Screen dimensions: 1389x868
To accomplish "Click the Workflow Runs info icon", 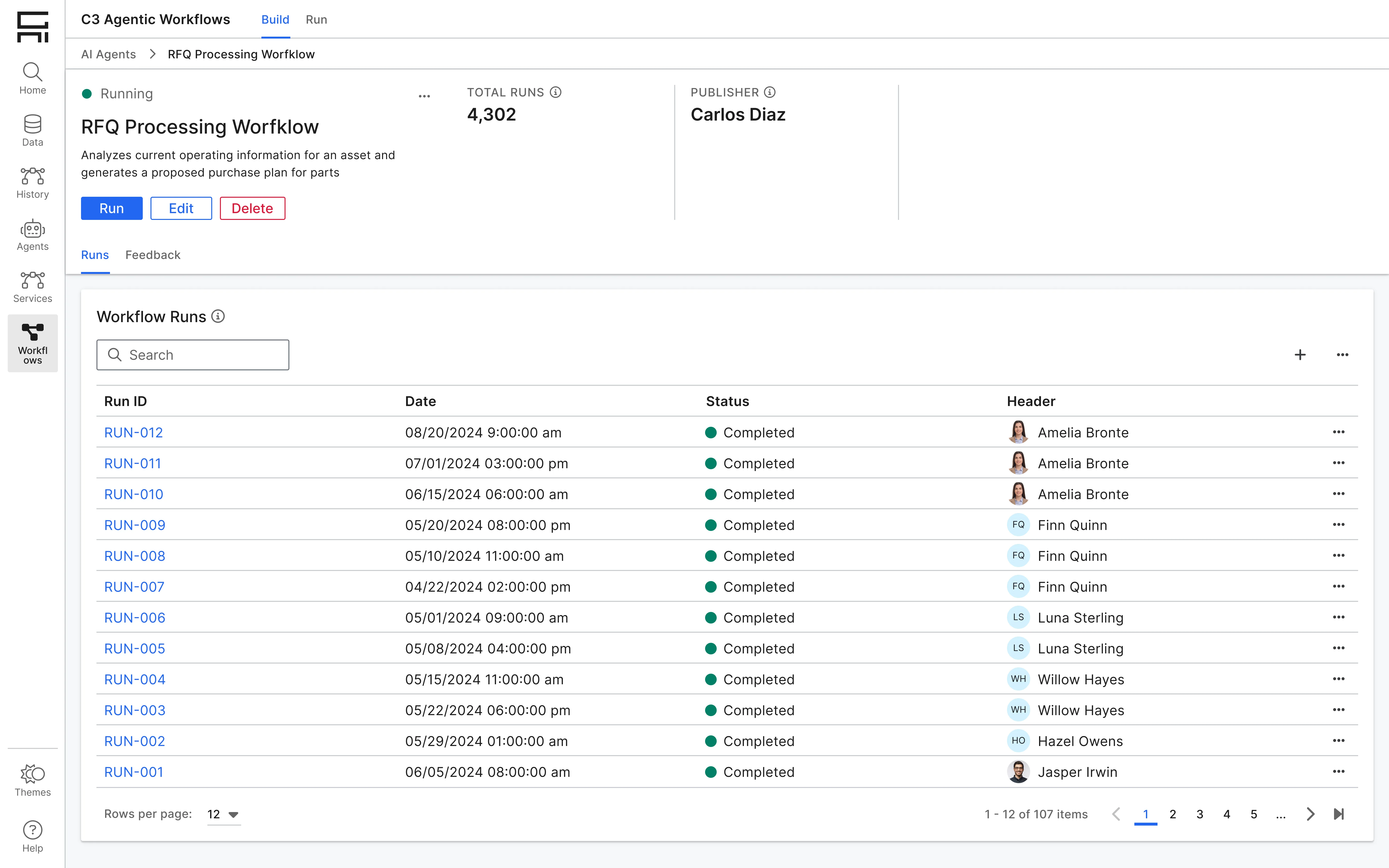I will pos(218,316).
